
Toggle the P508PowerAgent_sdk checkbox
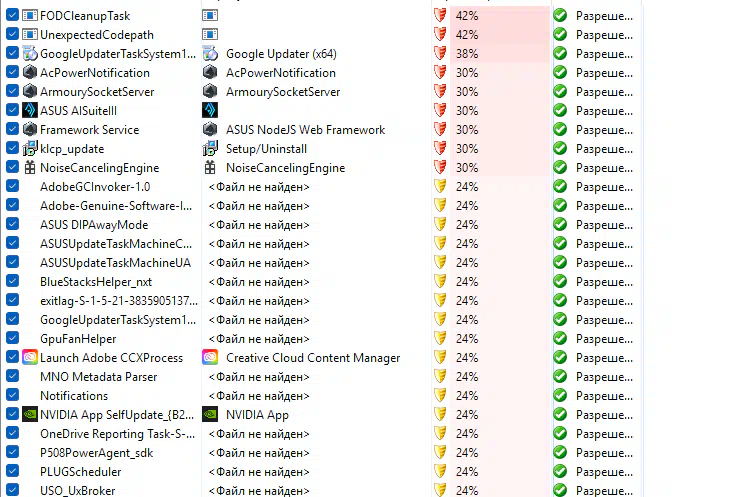pyautogui.click(x=12, y=452)
